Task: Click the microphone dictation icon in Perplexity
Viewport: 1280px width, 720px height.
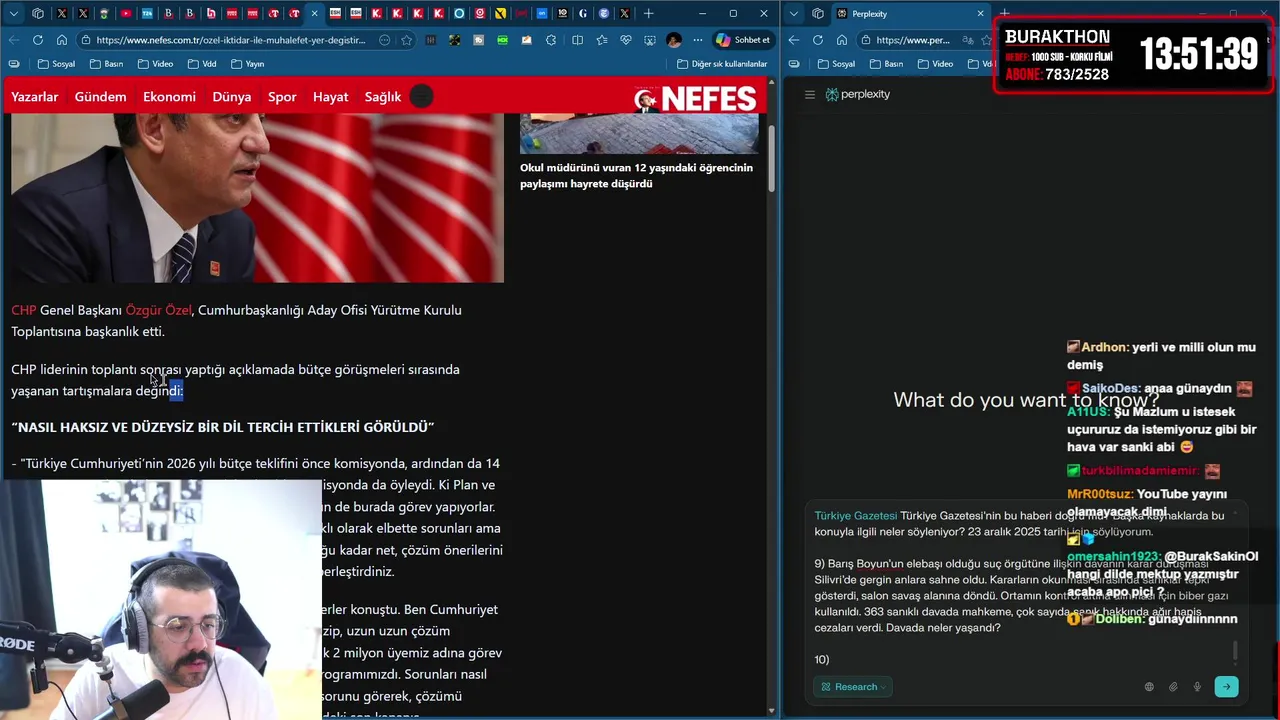Action: coord(1197,687)
